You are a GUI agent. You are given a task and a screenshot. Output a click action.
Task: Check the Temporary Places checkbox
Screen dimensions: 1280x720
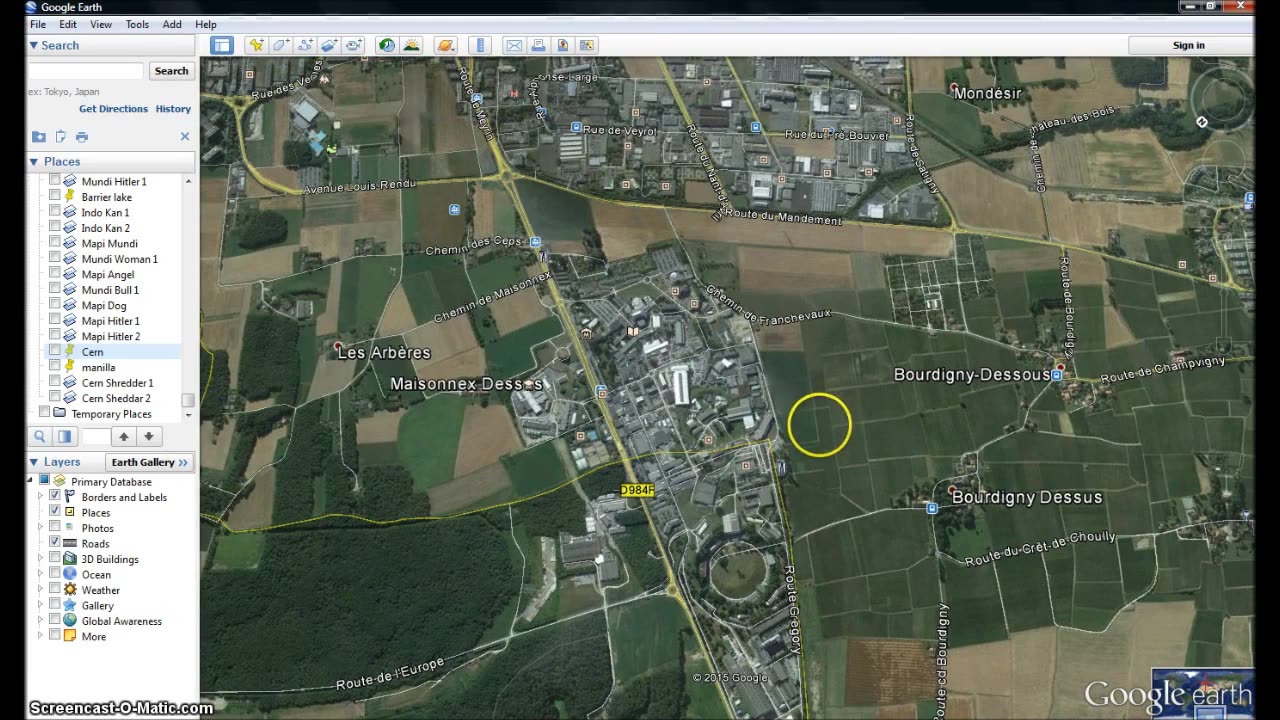point(44,413)
